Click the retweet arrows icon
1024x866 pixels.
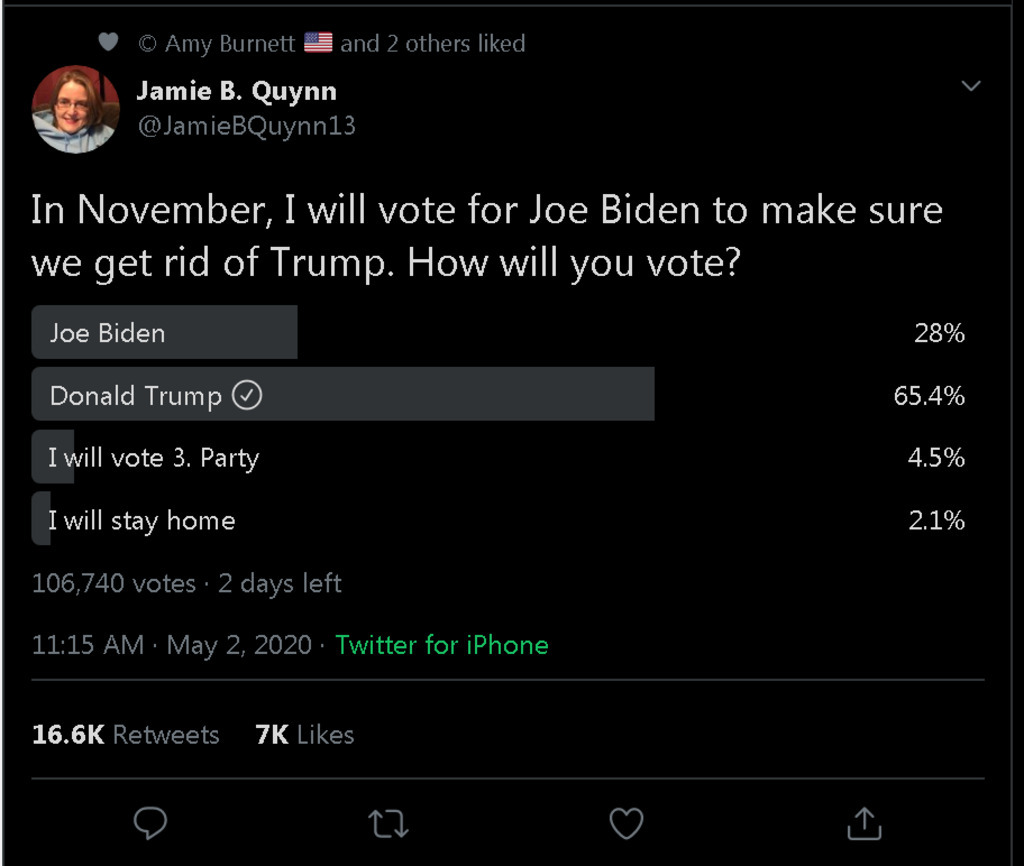[388, 823]
